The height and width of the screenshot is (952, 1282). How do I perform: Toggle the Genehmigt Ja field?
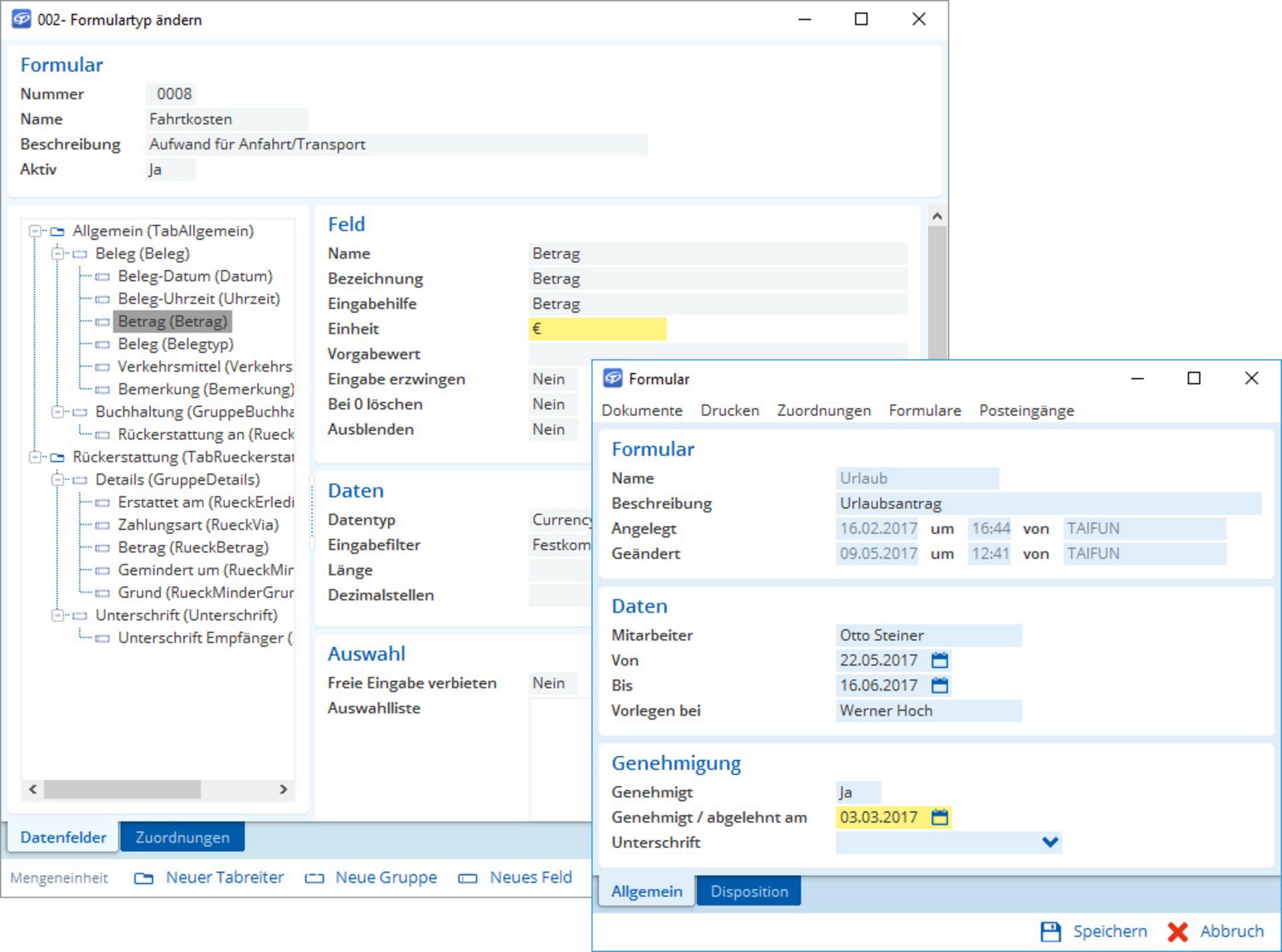tap(857, 792)
